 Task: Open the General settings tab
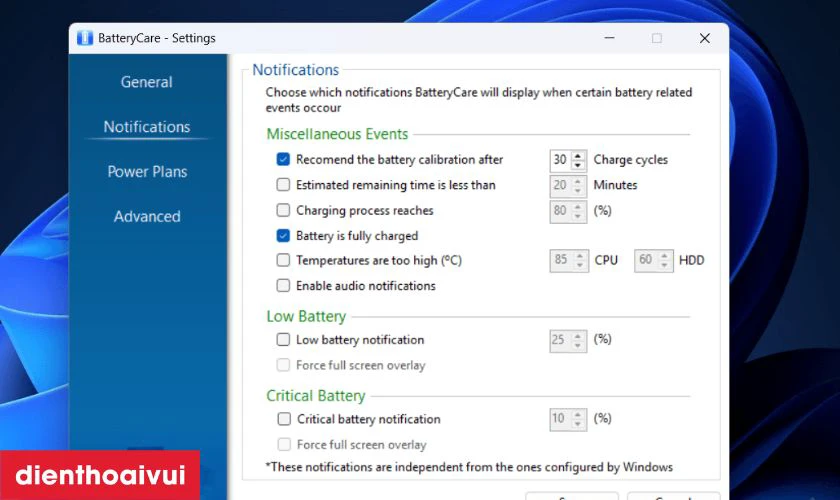146,82
